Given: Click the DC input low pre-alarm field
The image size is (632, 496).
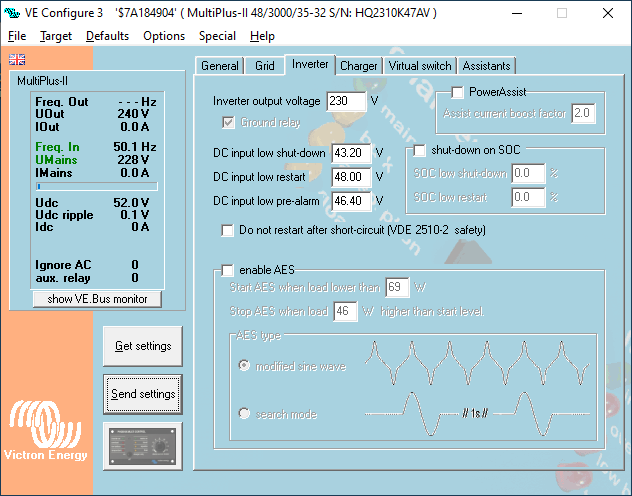Looking at the screenshot, I should pos(351,201).
